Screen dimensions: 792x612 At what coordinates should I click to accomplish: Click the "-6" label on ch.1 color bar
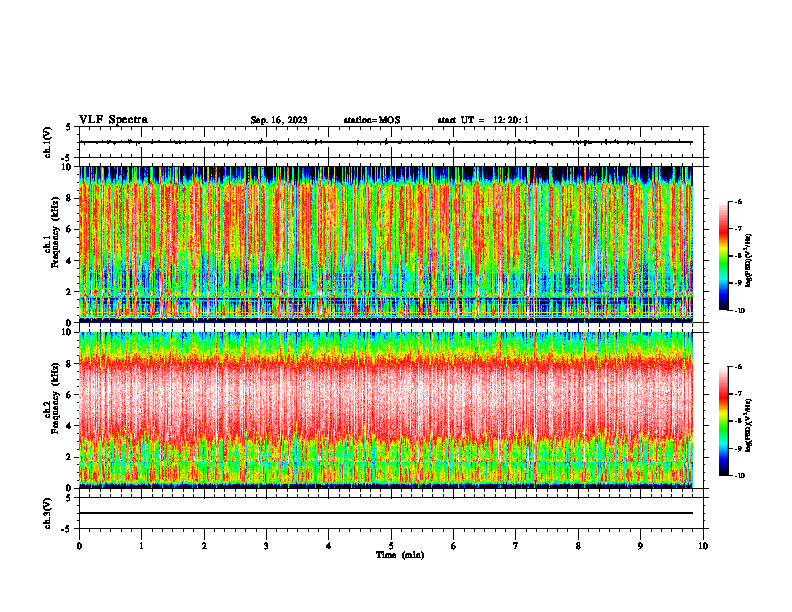(738, 201)
